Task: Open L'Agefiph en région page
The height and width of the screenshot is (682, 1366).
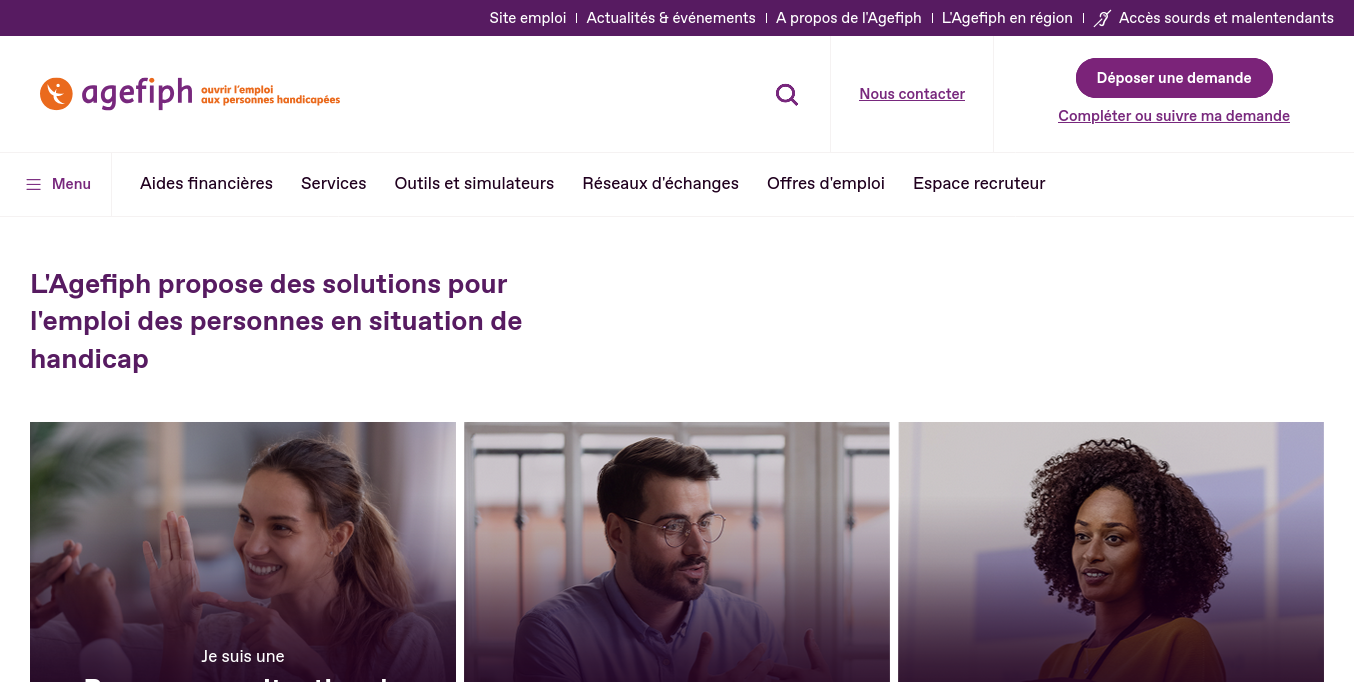Action: point(1007,18)
